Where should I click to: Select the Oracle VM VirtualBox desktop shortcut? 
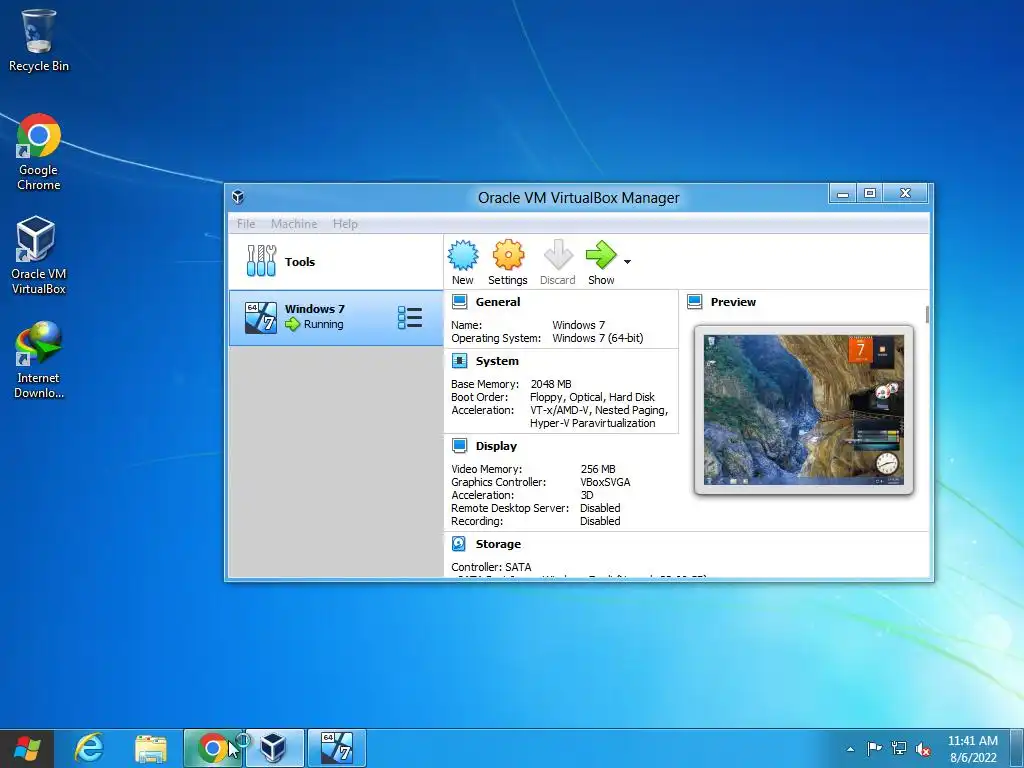pyautogui.click(x=39, y=255)
